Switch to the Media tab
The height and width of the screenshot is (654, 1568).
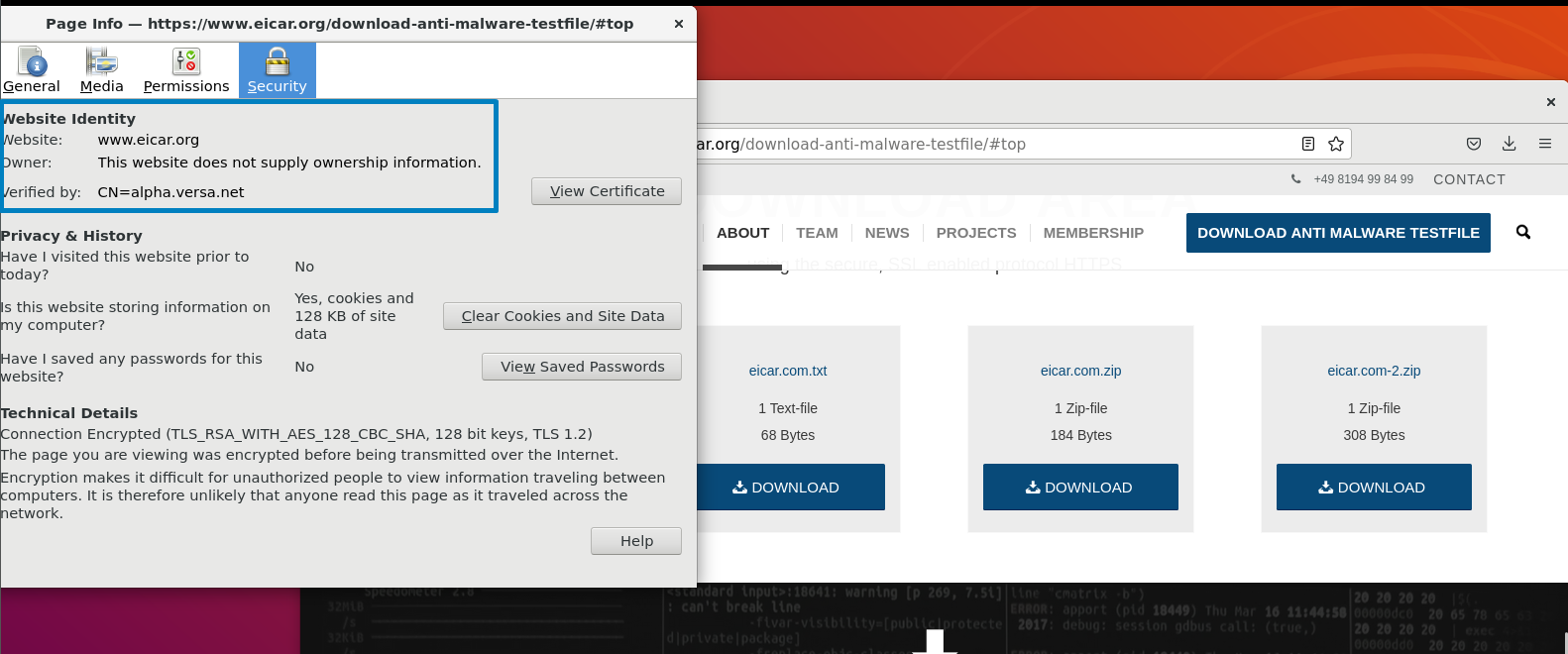[101, 70]
